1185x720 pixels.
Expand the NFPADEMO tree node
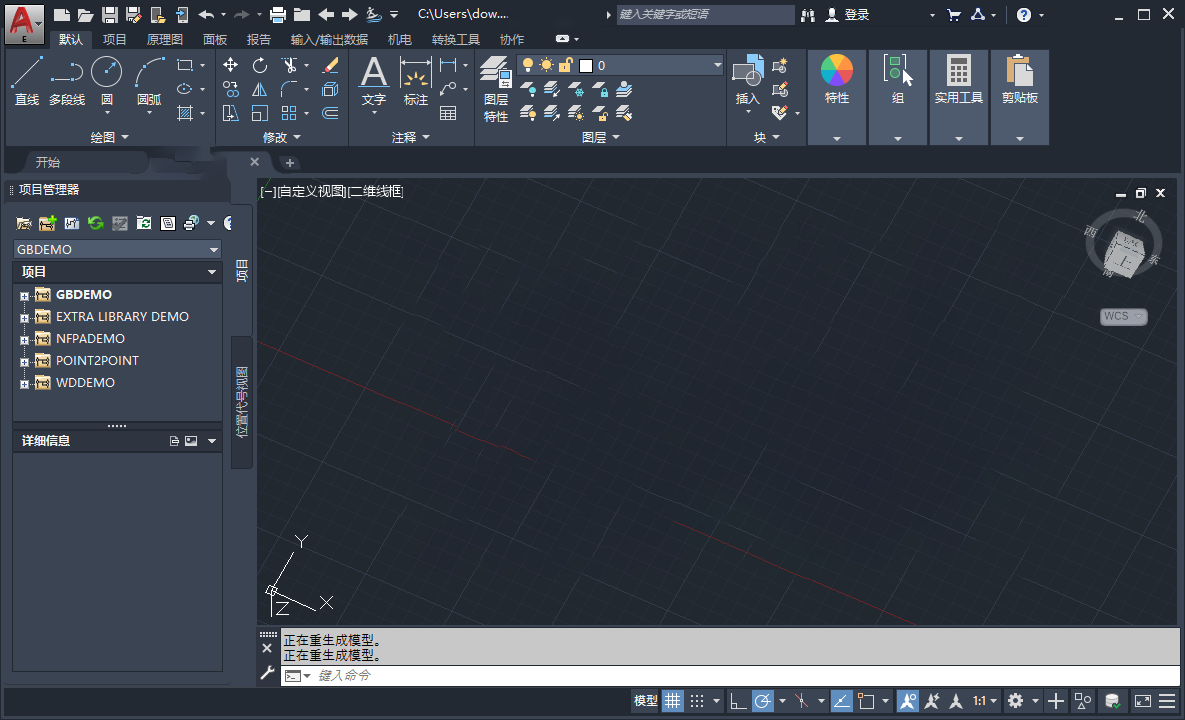pos(24,340)
